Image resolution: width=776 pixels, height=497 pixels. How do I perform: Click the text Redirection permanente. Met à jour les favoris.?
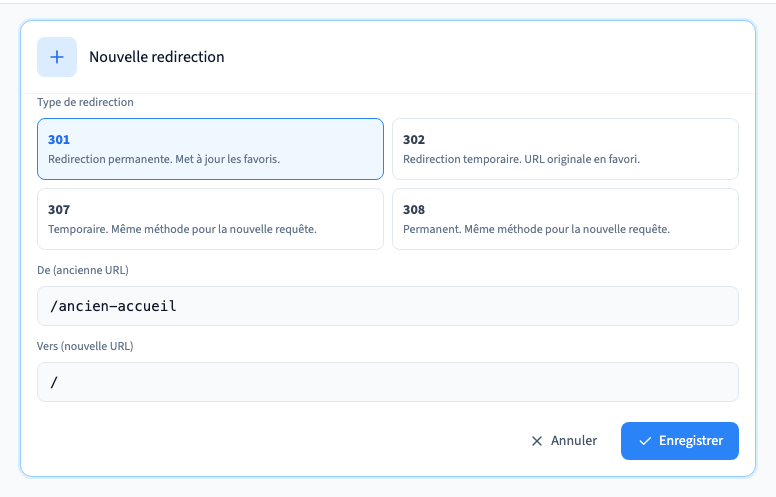click(x=164, y=159)
